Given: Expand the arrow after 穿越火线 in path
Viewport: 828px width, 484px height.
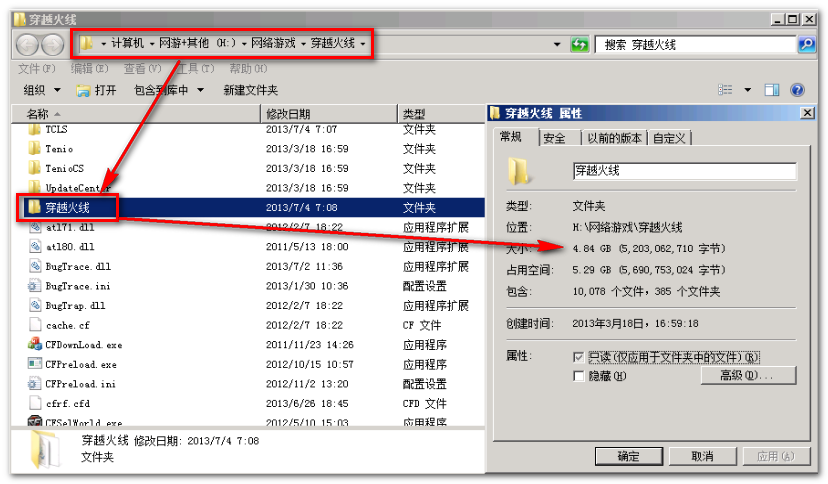Looking at the screenshot, I should tap(363, 43).
